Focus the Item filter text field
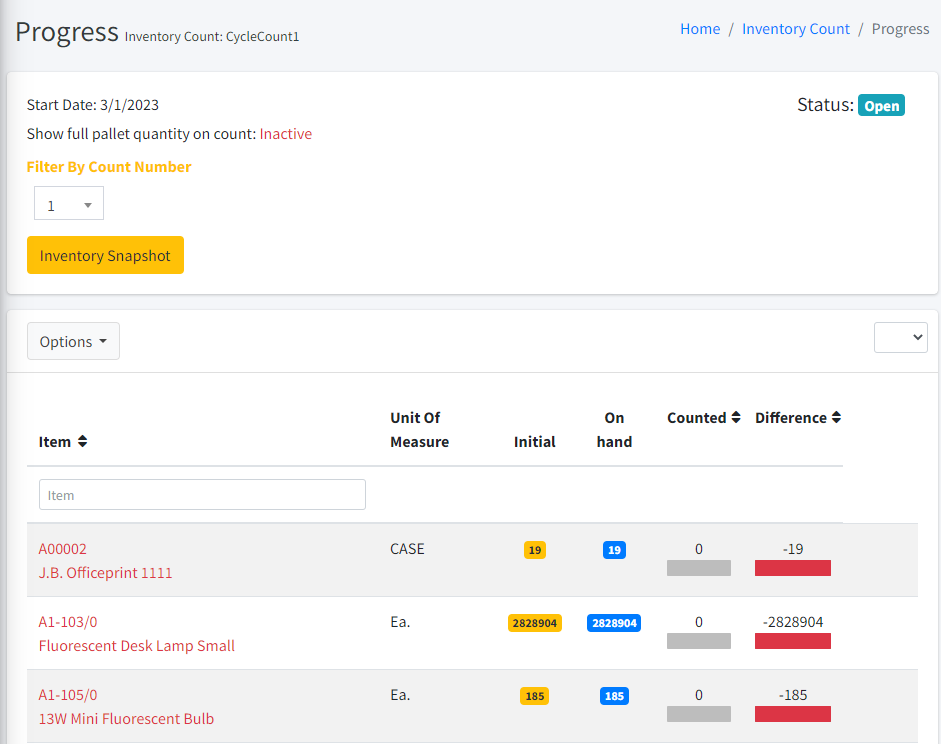The width and height of the screenshot is (941, 744). coord(202,495)
